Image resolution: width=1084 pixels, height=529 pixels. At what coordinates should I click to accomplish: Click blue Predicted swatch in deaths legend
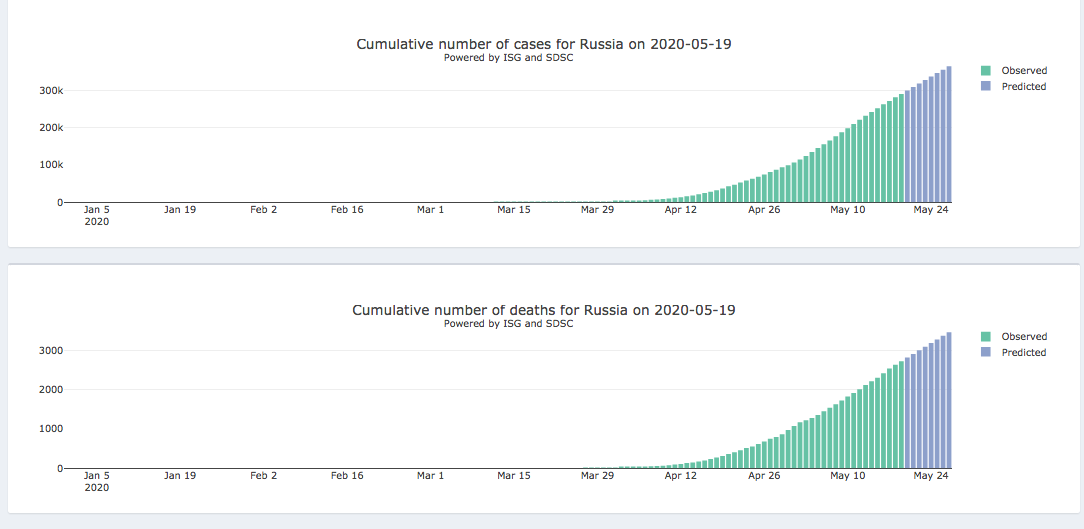(986, 353)
